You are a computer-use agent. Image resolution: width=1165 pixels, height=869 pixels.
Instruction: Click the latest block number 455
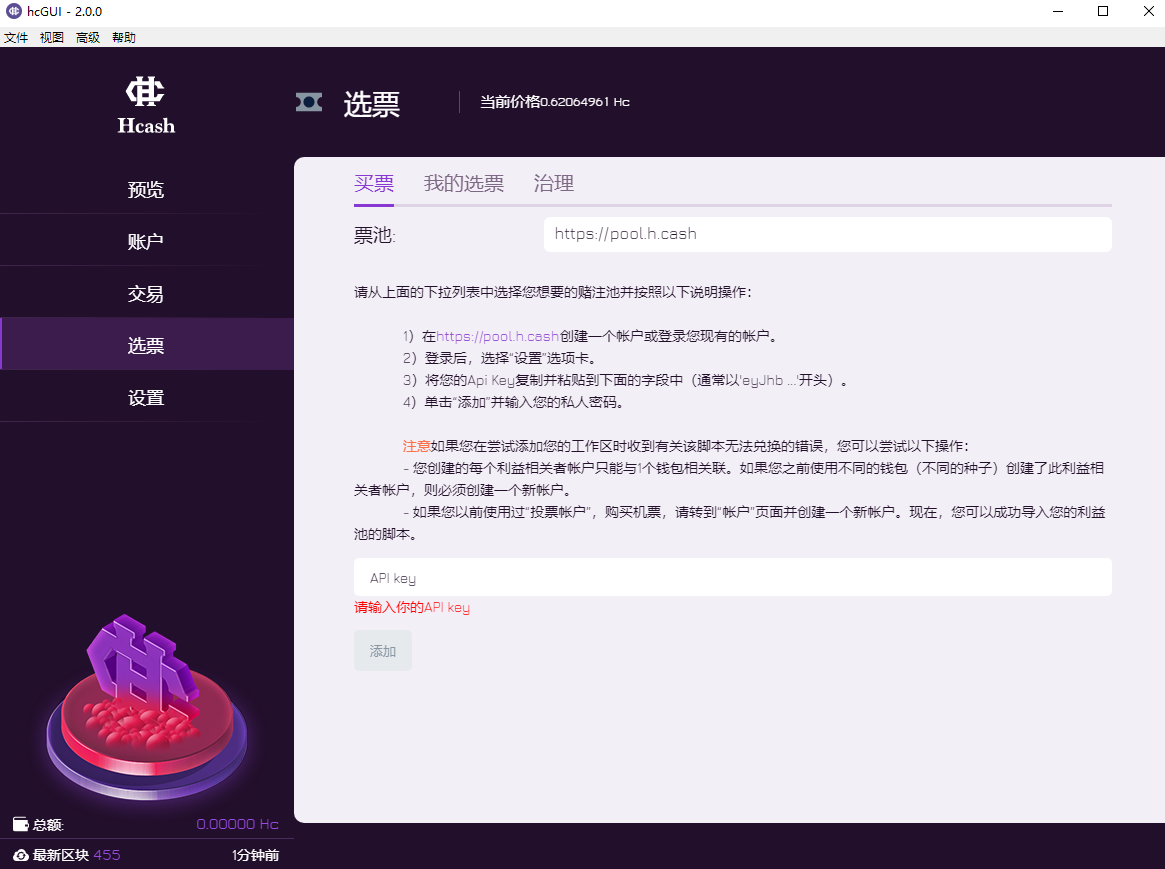pos(106,855)
